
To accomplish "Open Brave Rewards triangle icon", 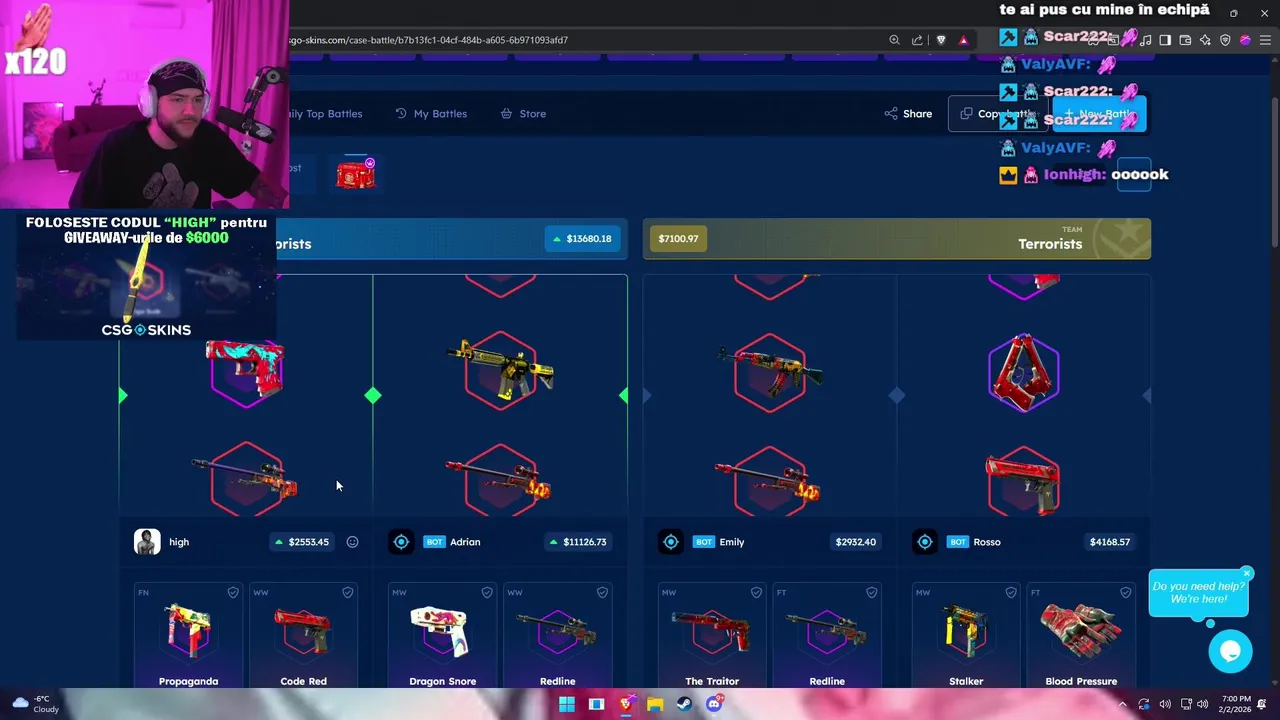I will pyautogui.click(x=963, y=40).
